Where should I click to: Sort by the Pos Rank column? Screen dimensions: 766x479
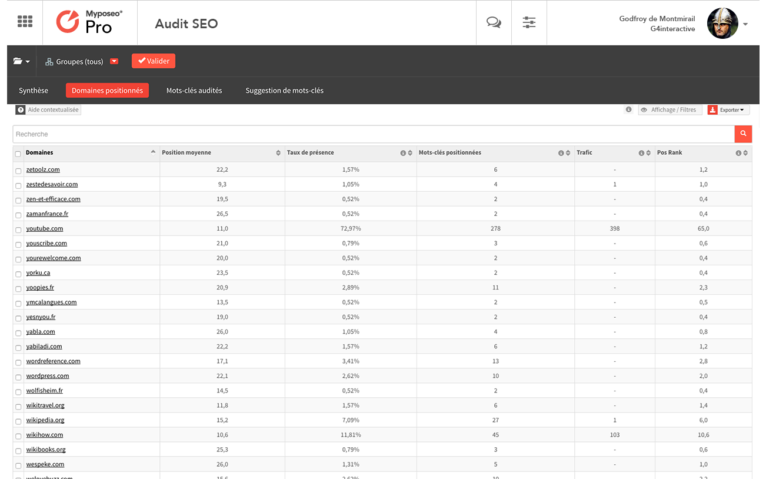(745, 153)
